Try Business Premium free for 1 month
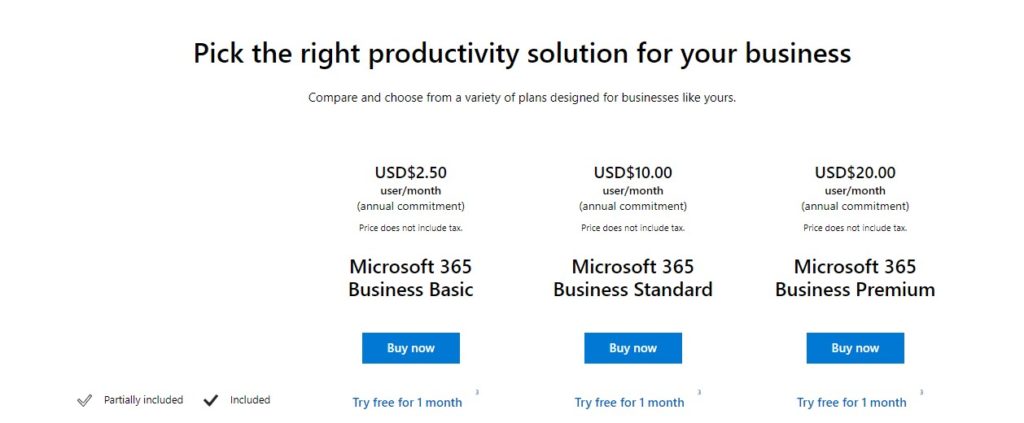 click(x=851, y=403)
